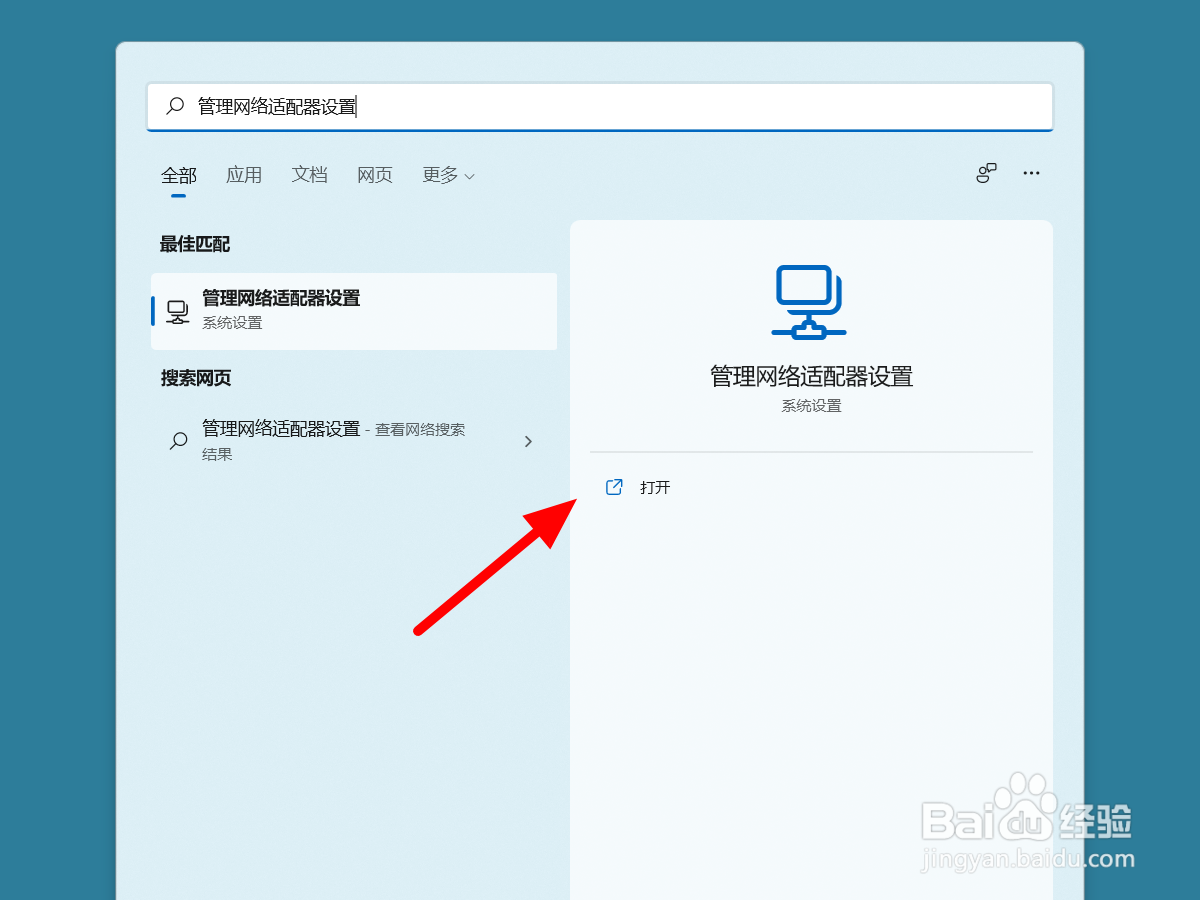Select best match 管理网络适配器设置 result
1200x900 pixels.
coord(354,311)
